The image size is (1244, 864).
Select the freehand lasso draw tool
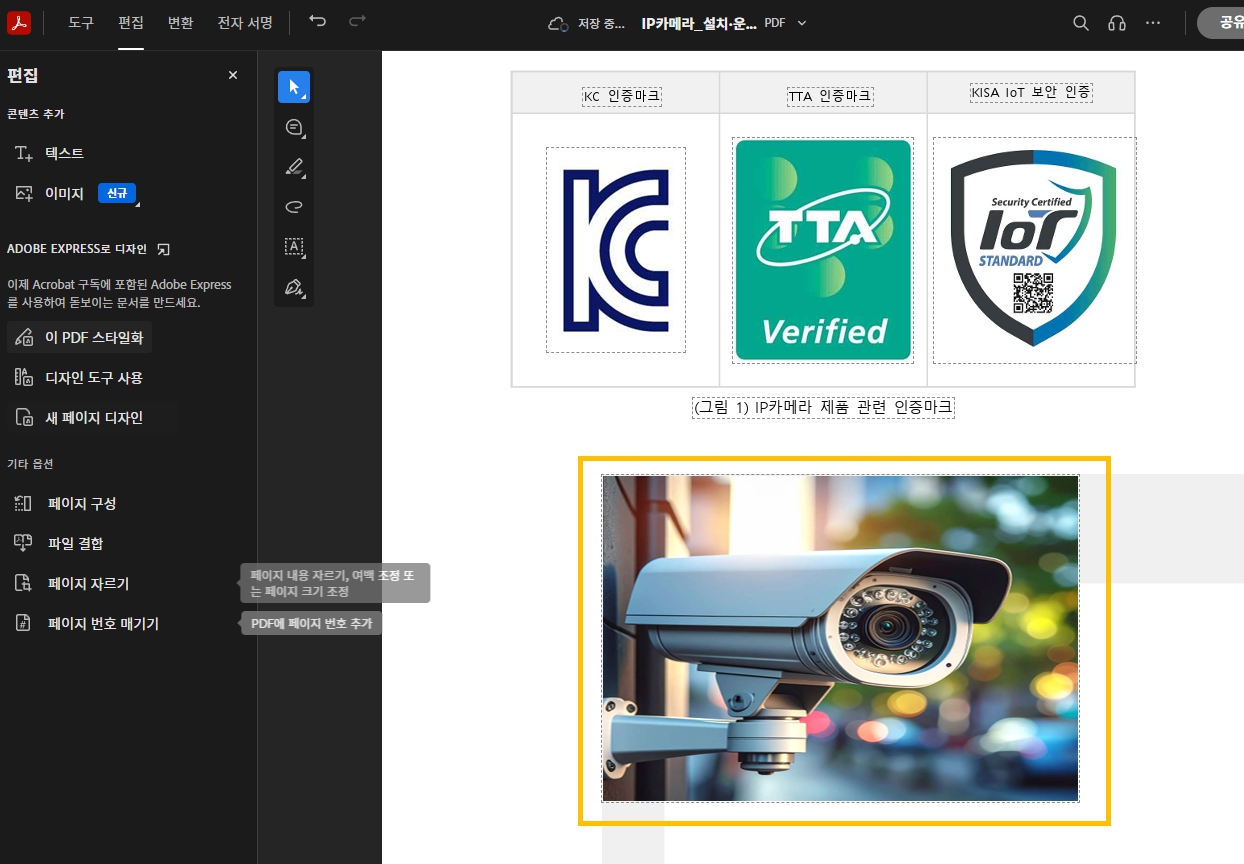294,207
